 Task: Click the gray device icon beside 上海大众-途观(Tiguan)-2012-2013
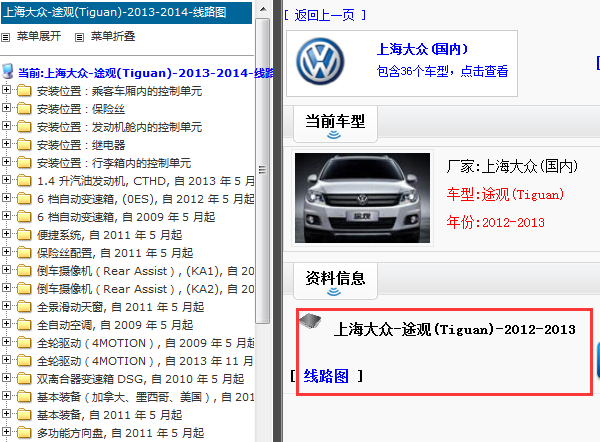tap(310, 321)
